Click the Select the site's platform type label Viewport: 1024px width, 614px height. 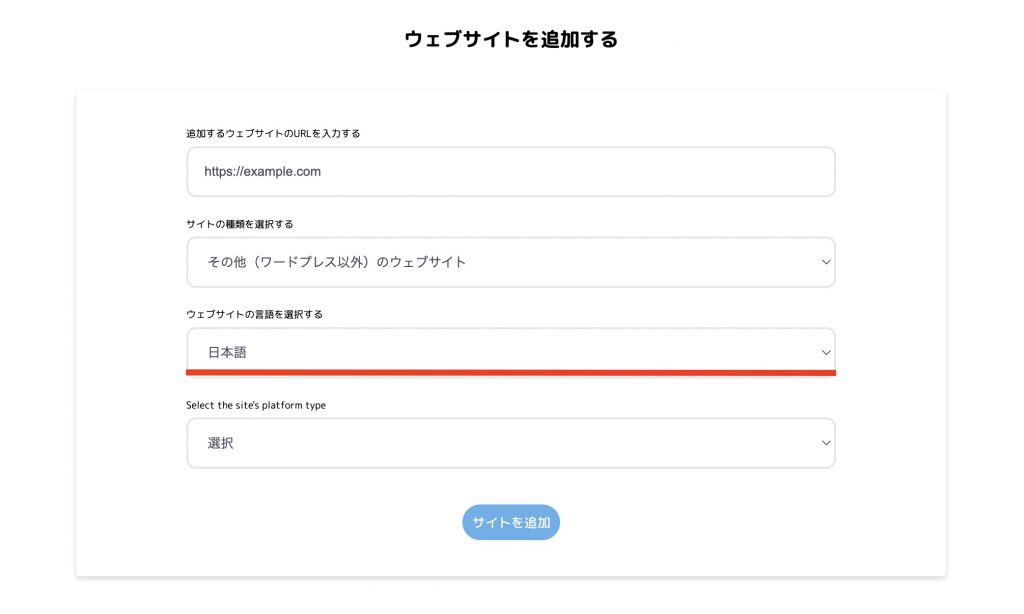(256, 405)
